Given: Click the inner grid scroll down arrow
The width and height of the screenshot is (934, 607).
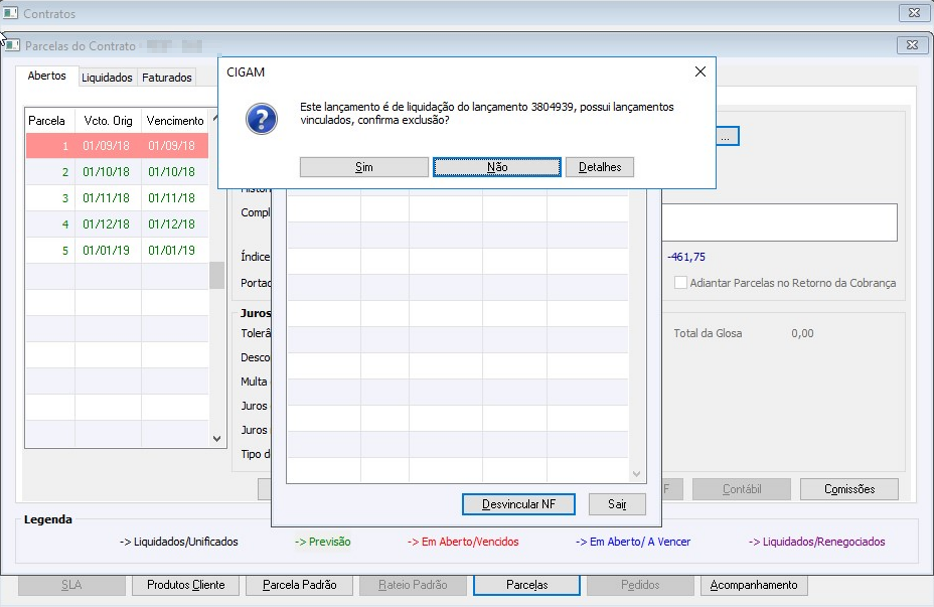Looking at the screenshot, I should 636,474.
